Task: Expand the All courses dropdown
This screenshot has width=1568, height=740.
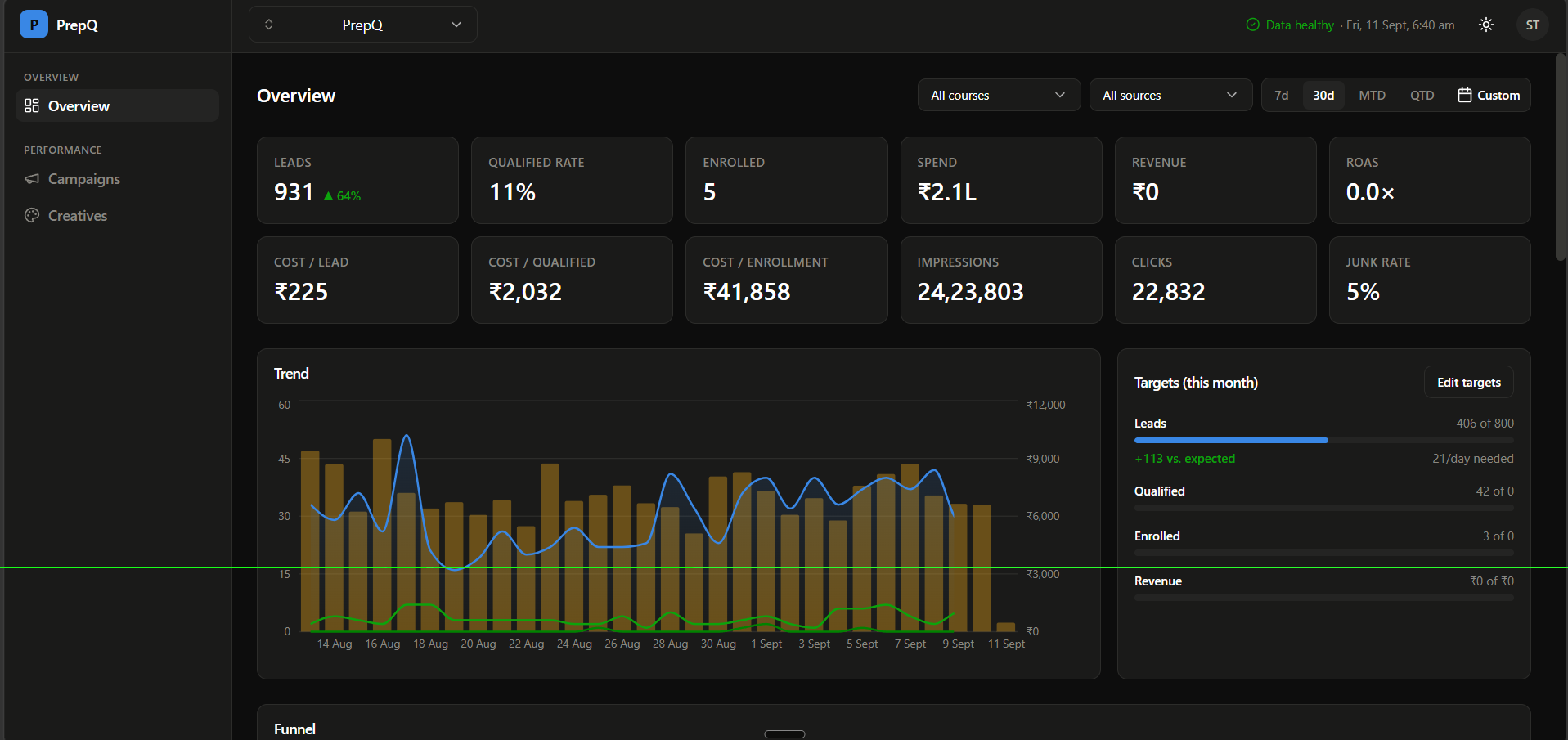Action: (x=999, y=95)
